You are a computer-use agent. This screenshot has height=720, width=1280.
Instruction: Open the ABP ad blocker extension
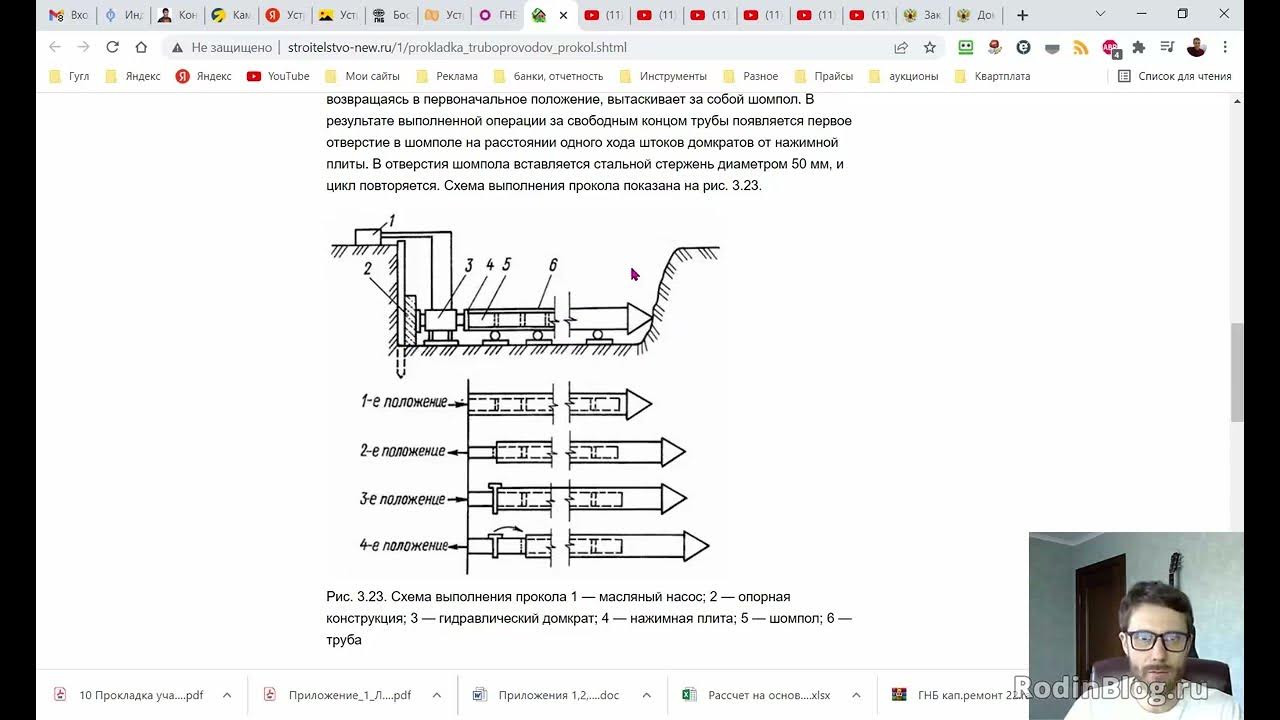tap(1110, 47)
